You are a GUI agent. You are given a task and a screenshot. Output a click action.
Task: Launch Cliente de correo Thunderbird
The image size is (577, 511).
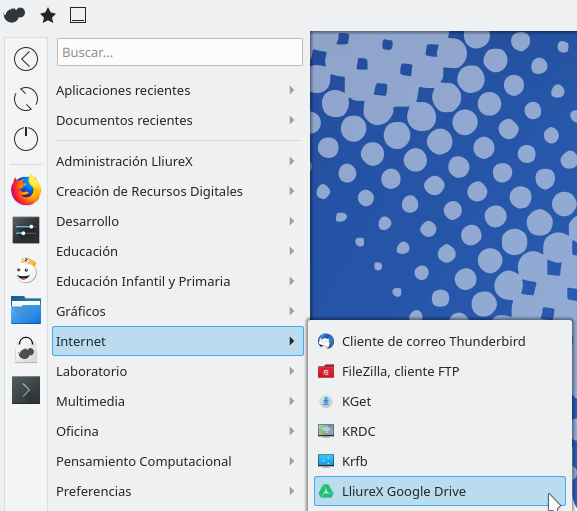point(440,341)
